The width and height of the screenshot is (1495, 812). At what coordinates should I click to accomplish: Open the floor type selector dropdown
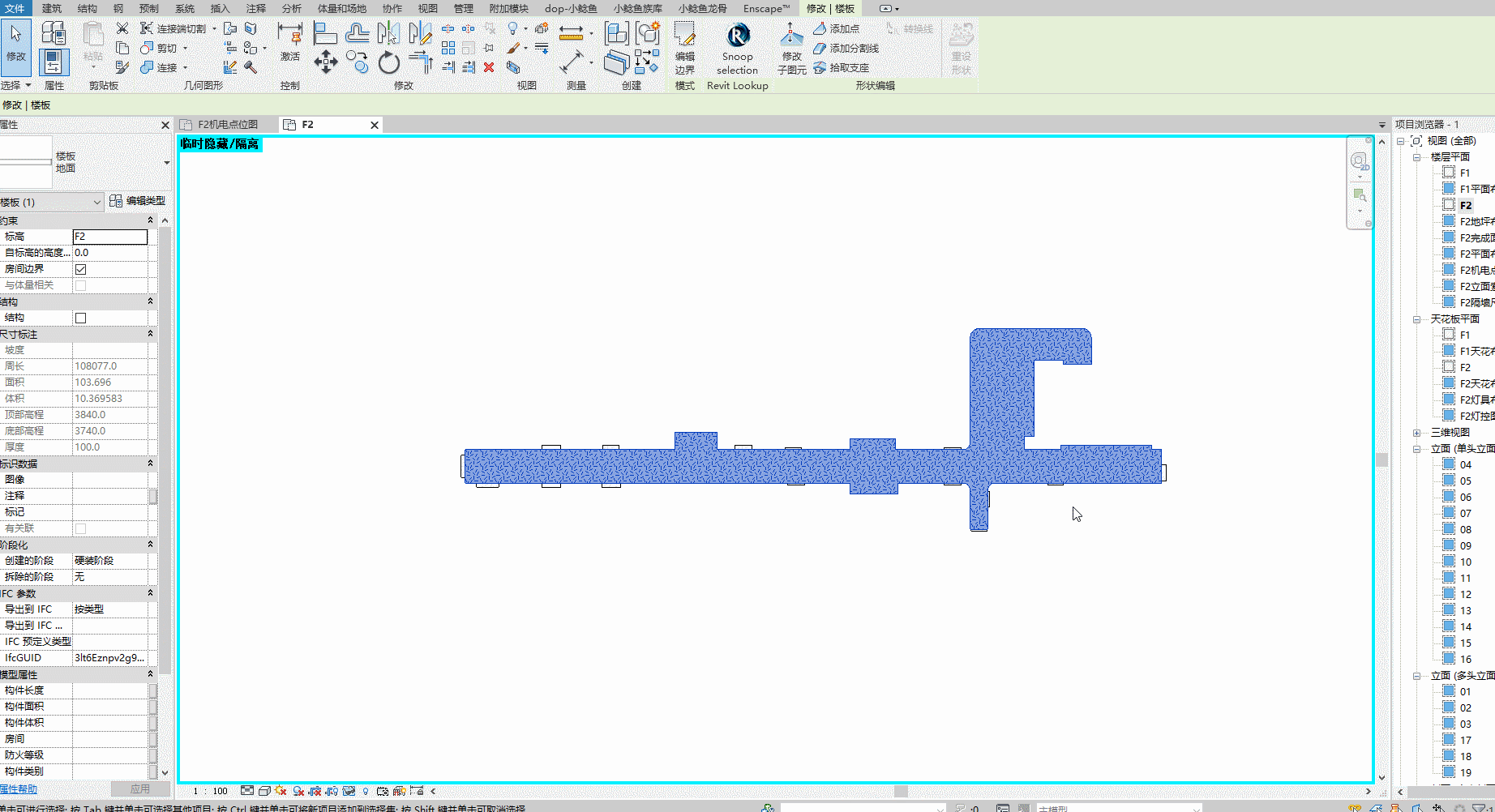click(x=166, y=163)
